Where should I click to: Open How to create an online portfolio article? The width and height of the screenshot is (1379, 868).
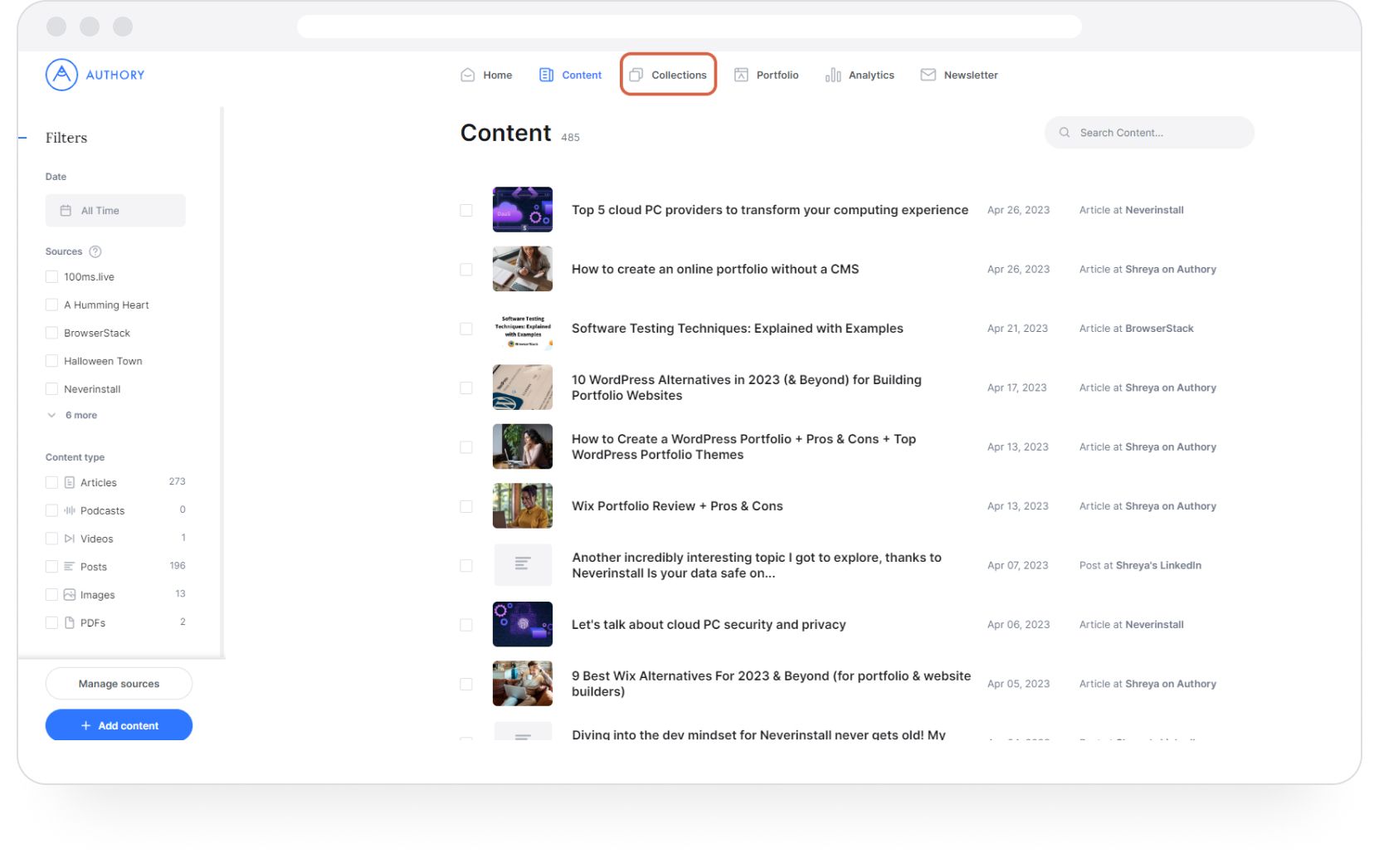coord(715,269)
